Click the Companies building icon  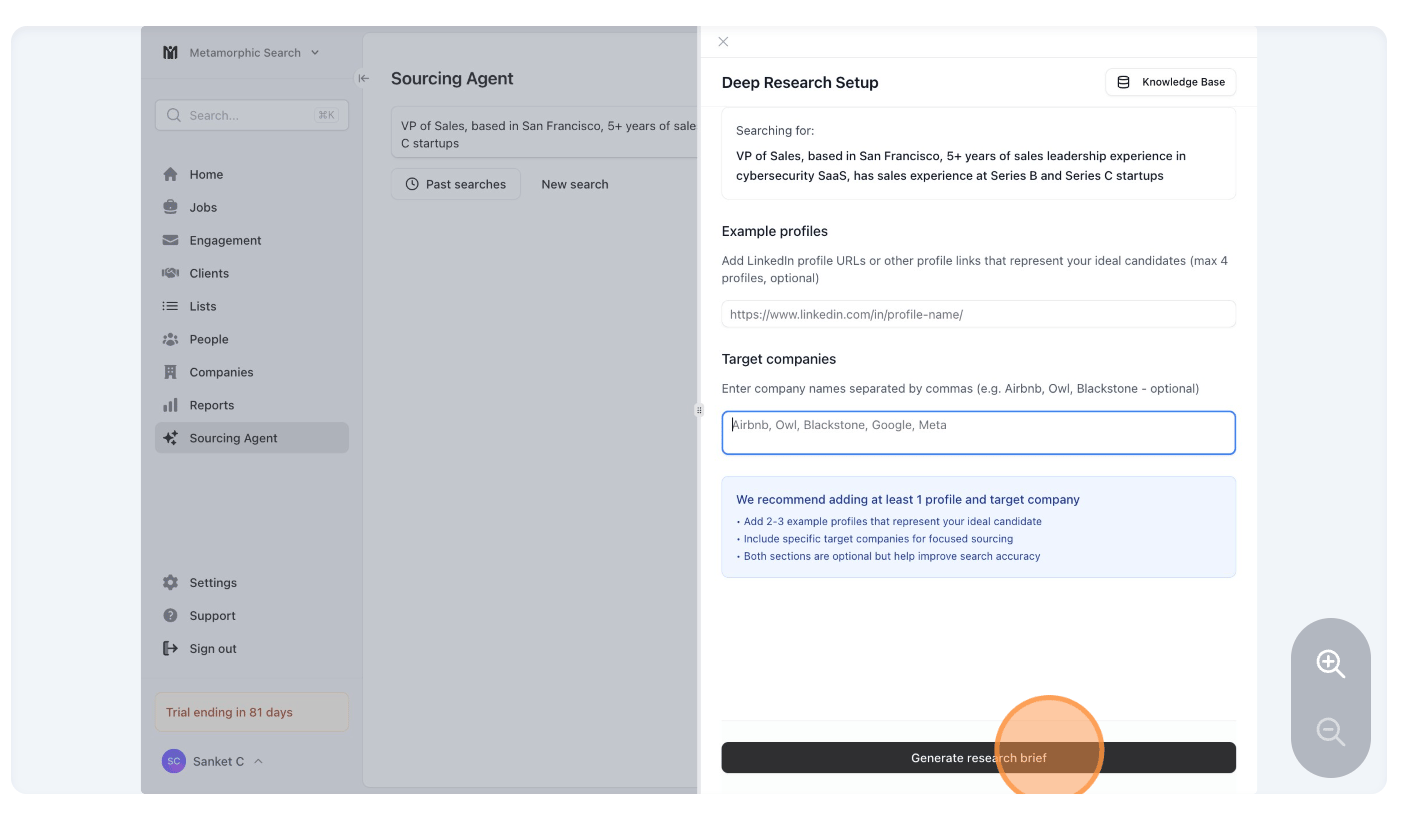coord(170,372)
